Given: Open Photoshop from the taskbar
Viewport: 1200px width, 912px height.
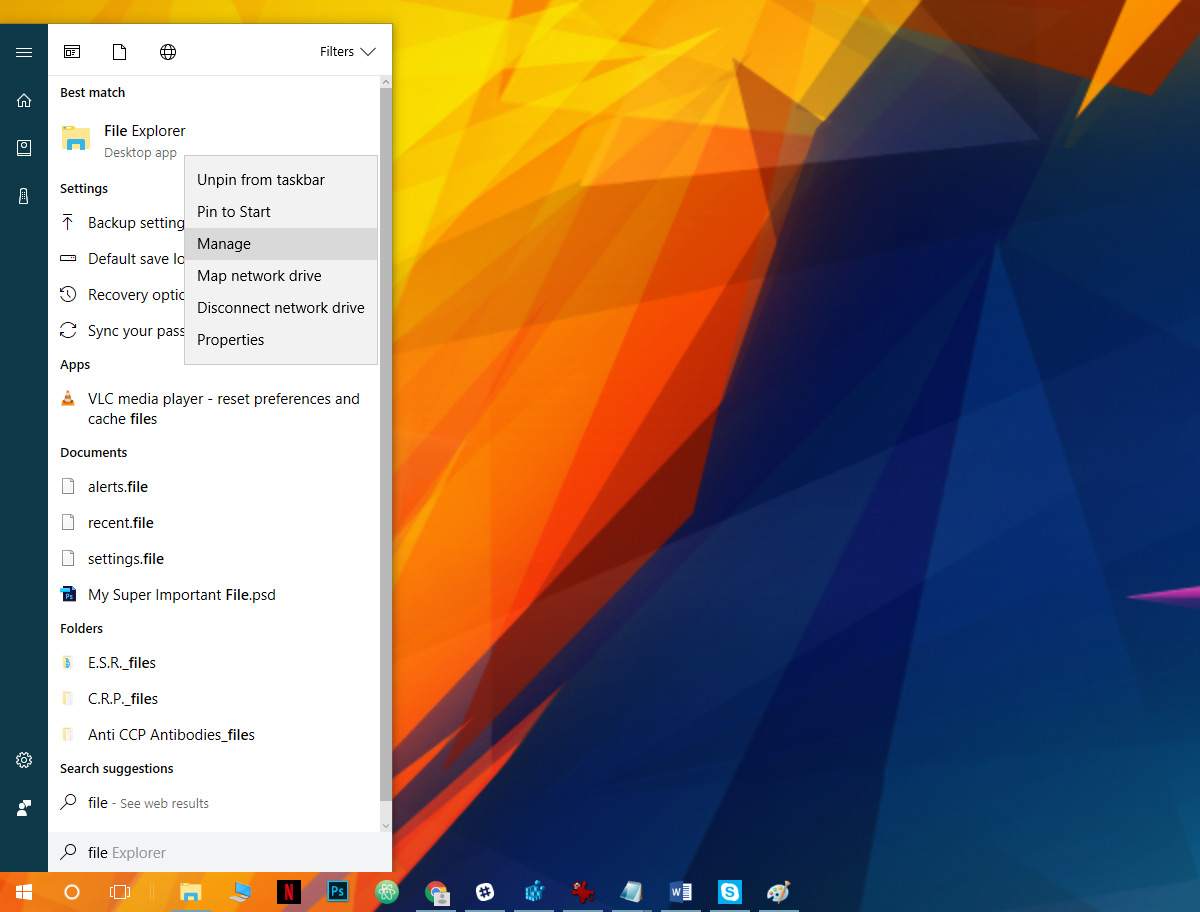Looking at the screenshot, I should click(338, 891).
